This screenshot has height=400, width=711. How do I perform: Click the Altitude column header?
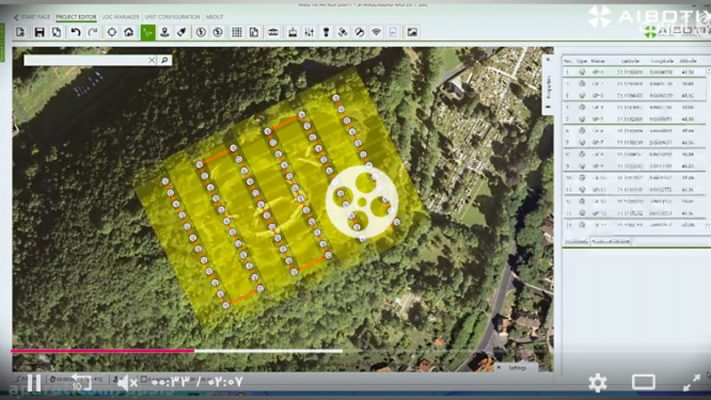click(x=688, y=61)
